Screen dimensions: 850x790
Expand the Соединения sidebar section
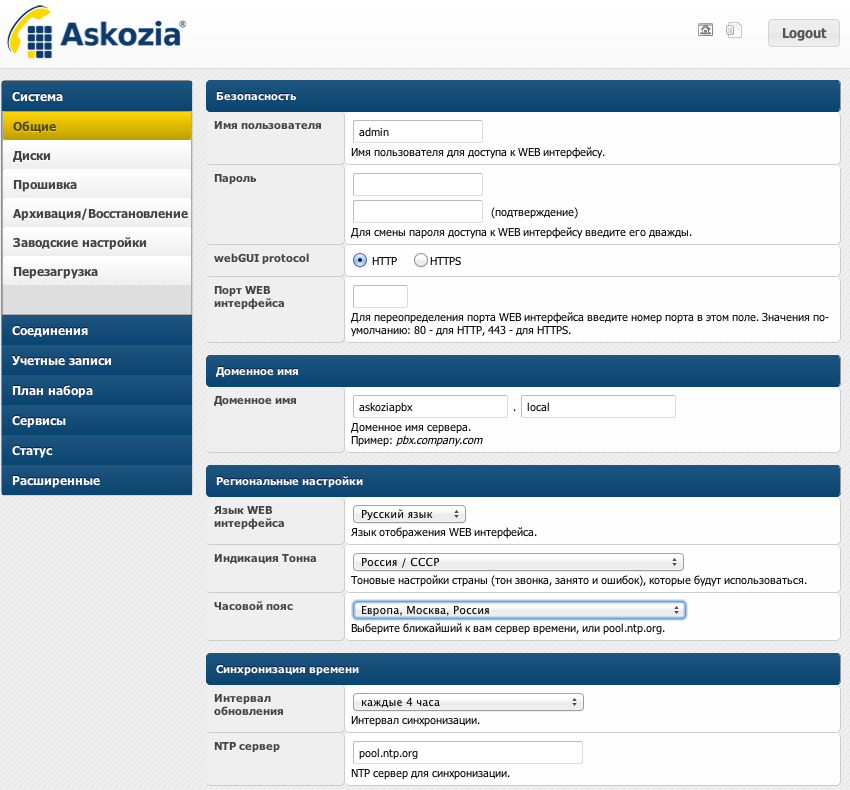pos(97,331)
